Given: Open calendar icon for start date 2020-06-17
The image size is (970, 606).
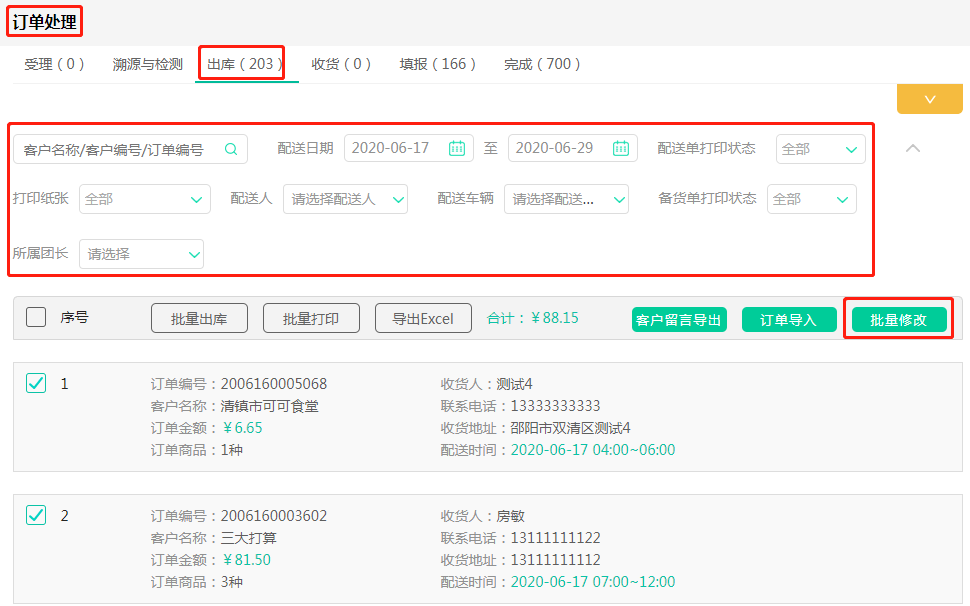Looking at the screenshot, I should (457, 148).
